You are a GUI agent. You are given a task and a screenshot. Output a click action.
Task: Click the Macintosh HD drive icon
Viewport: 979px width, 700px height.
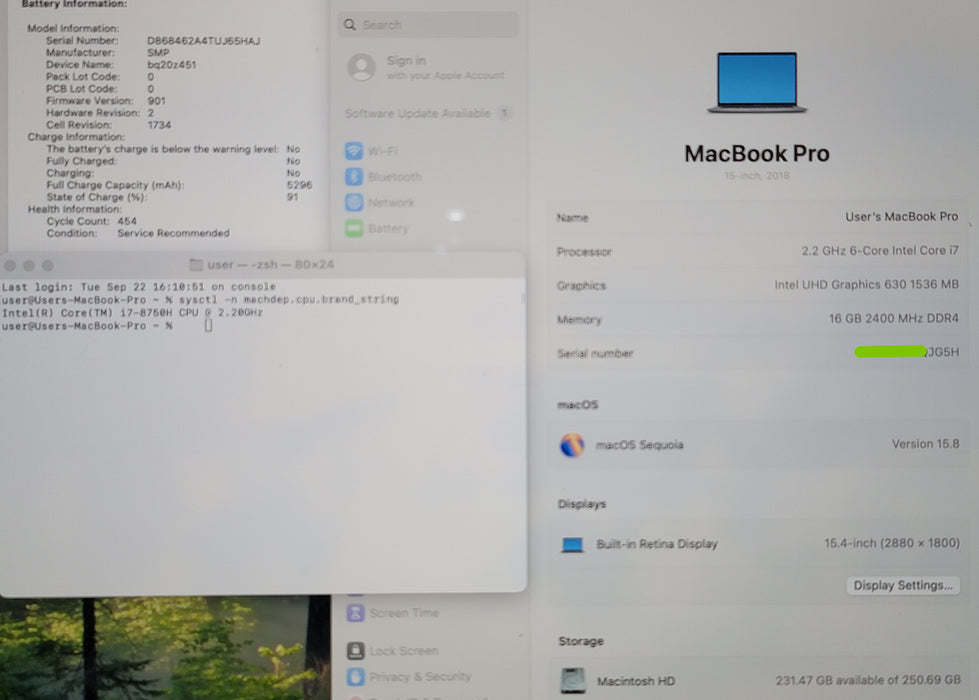point(573,680)
